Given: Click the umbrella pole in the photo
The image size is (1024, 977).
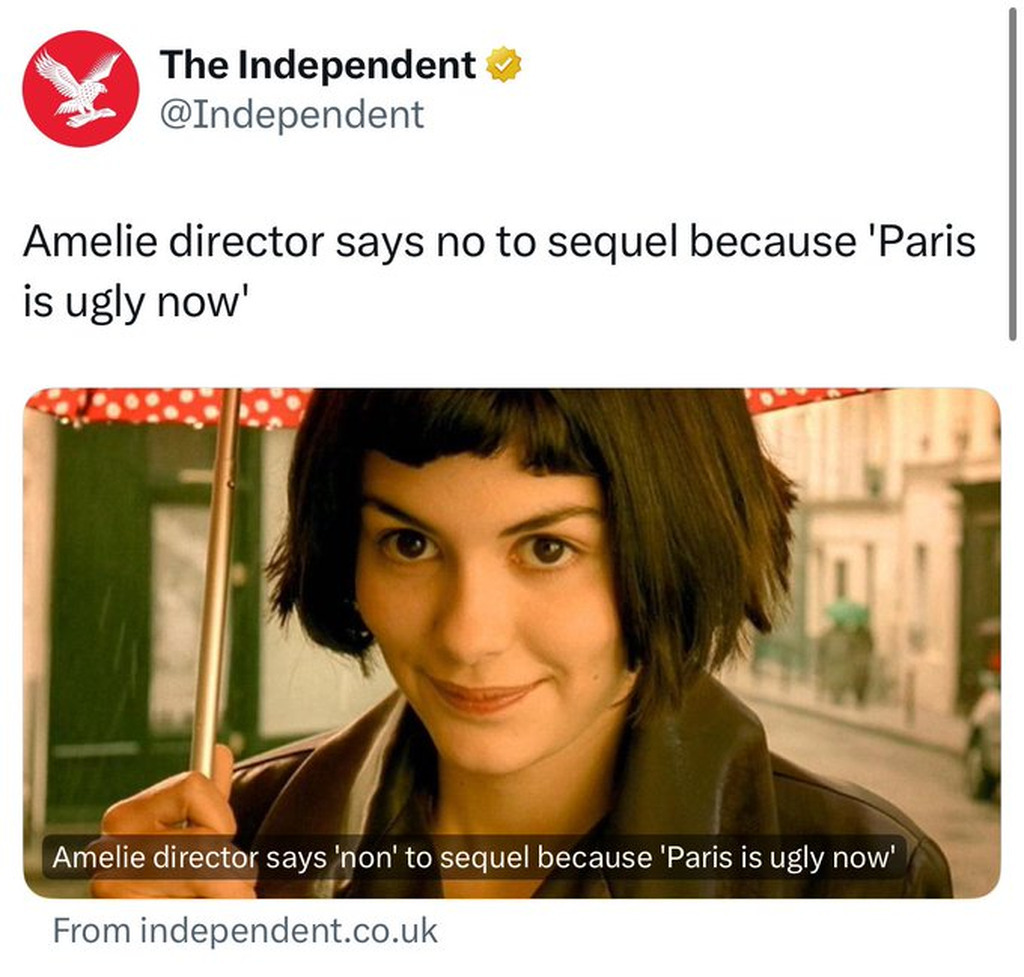Looking at the screenshot, I should (x=216, y=581).
